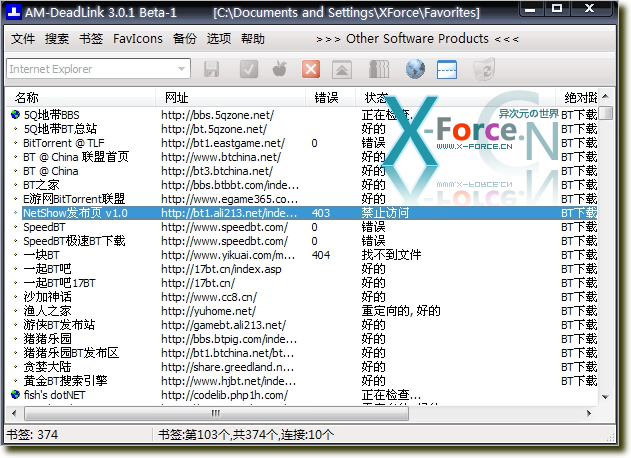The image size is (631, 458).
Task: Click the 书签: 374 status bar entry
Action: (x=33, y=435)
